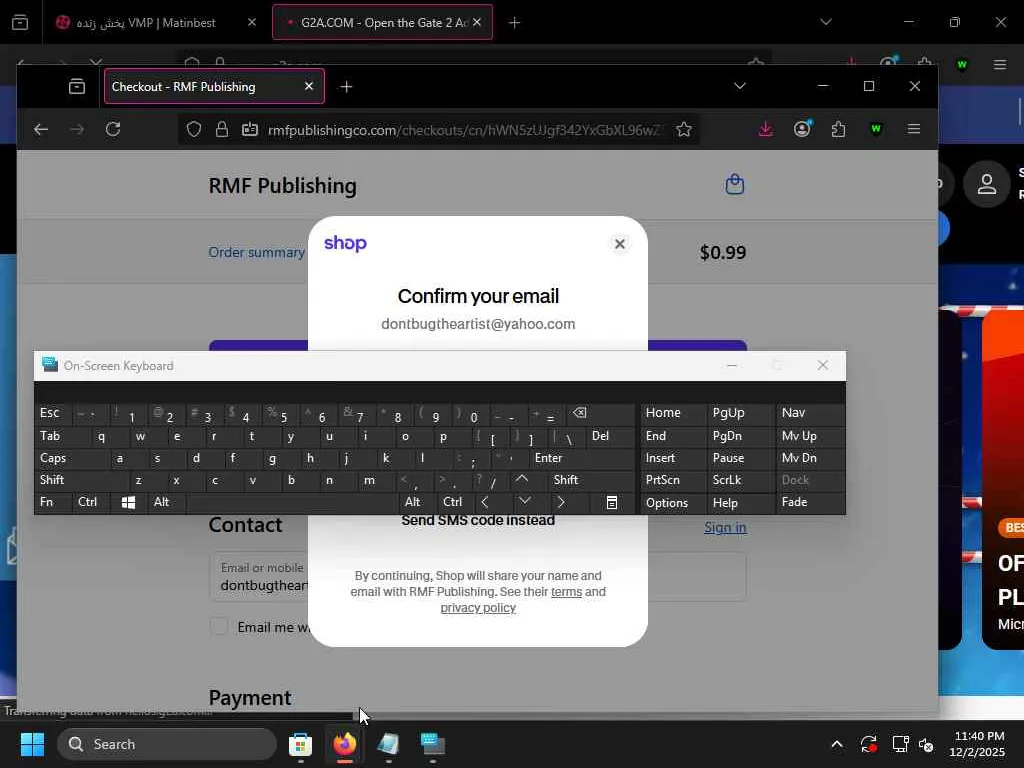
Task: Open the privacy policy link
Action: pyautogui.click(x=478, y=608)
